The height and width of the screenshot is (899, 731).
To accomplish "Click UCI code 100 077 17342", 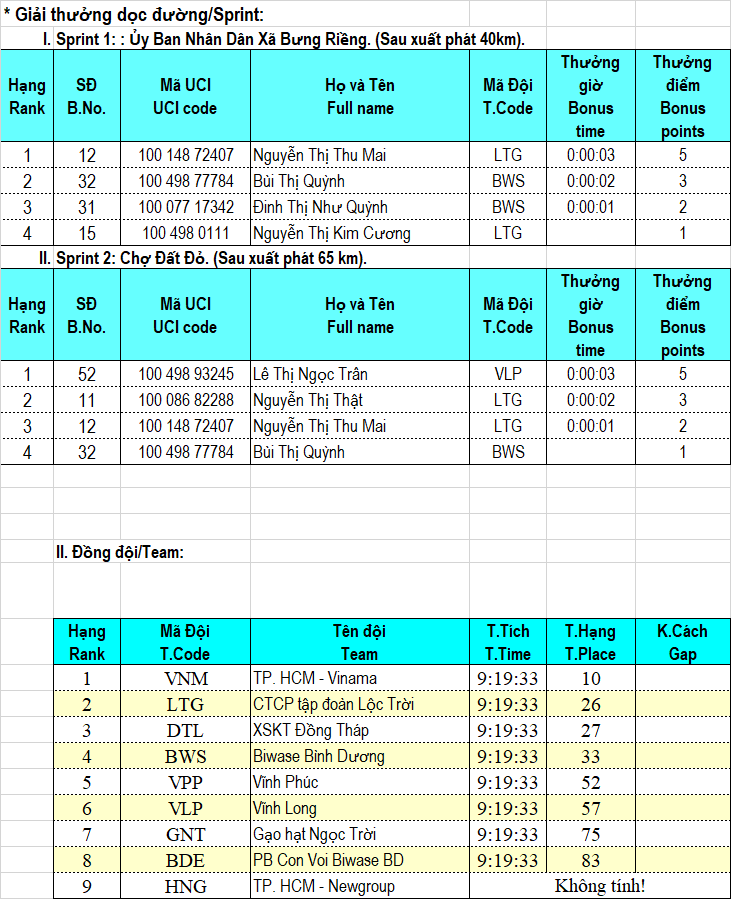I will click(185, 207).
